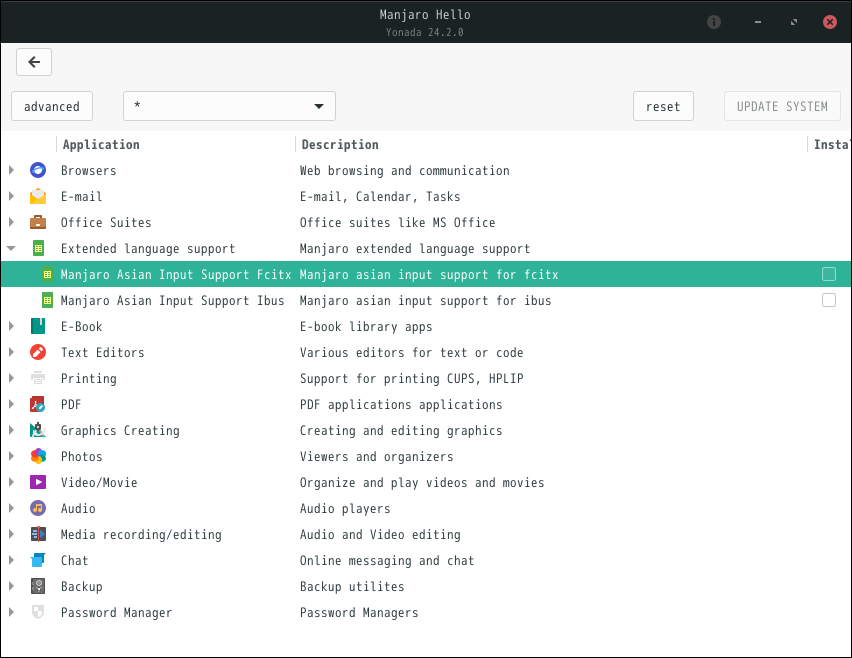The height and width of the screenshot is (658, 852).
Task: Click the E-Book category icon
Action: point(38,326)
